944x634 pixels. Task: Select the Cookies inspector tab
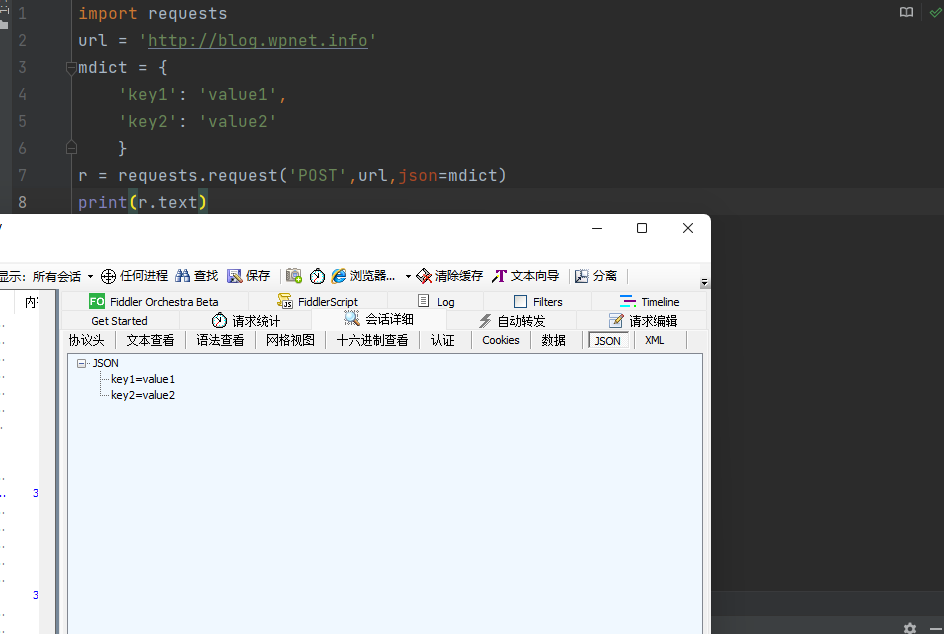[500, 340]
